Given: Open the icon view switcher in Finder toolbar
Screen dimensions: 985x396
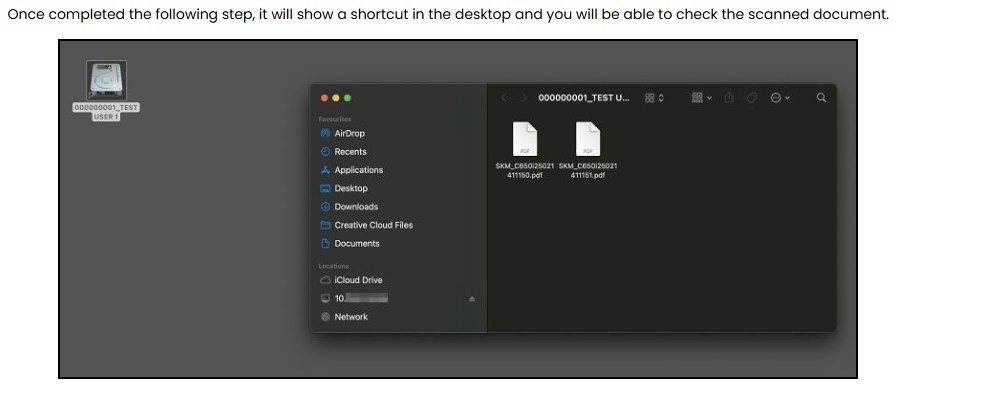Looking at the screenshot, I should pyautogui.click(x=655, y=97).
